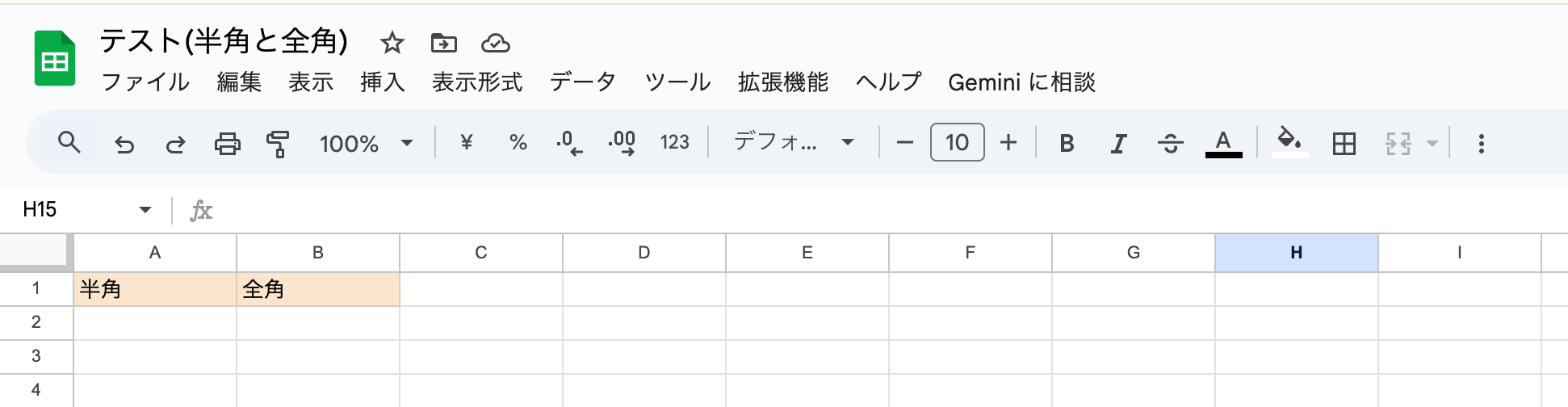Toggle bold formatting
Image resolution: width=1568 pixels, height=407 pixels.
point(1067,144)
